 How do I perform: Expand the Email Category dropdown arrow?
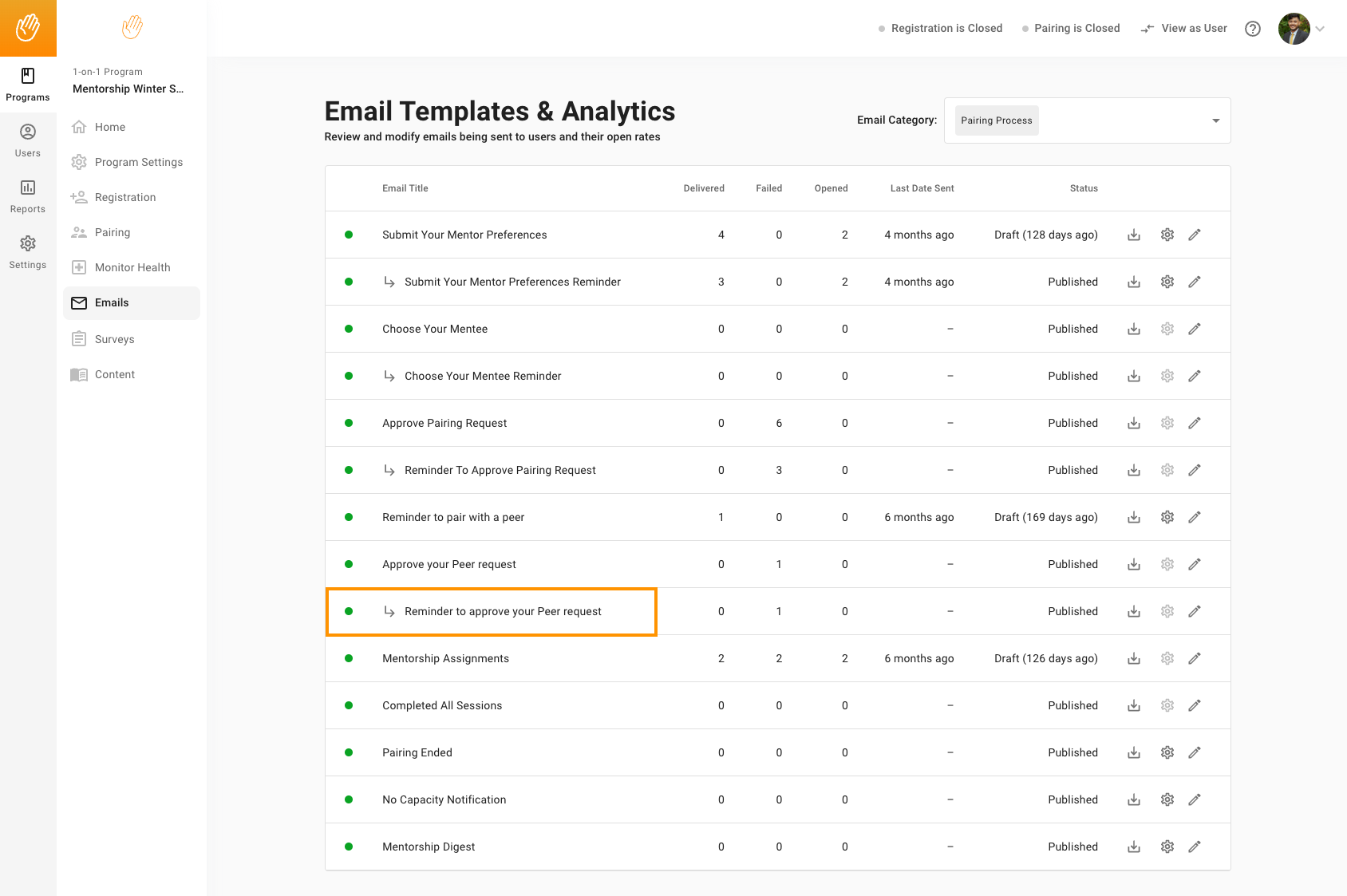point(1215,120)
